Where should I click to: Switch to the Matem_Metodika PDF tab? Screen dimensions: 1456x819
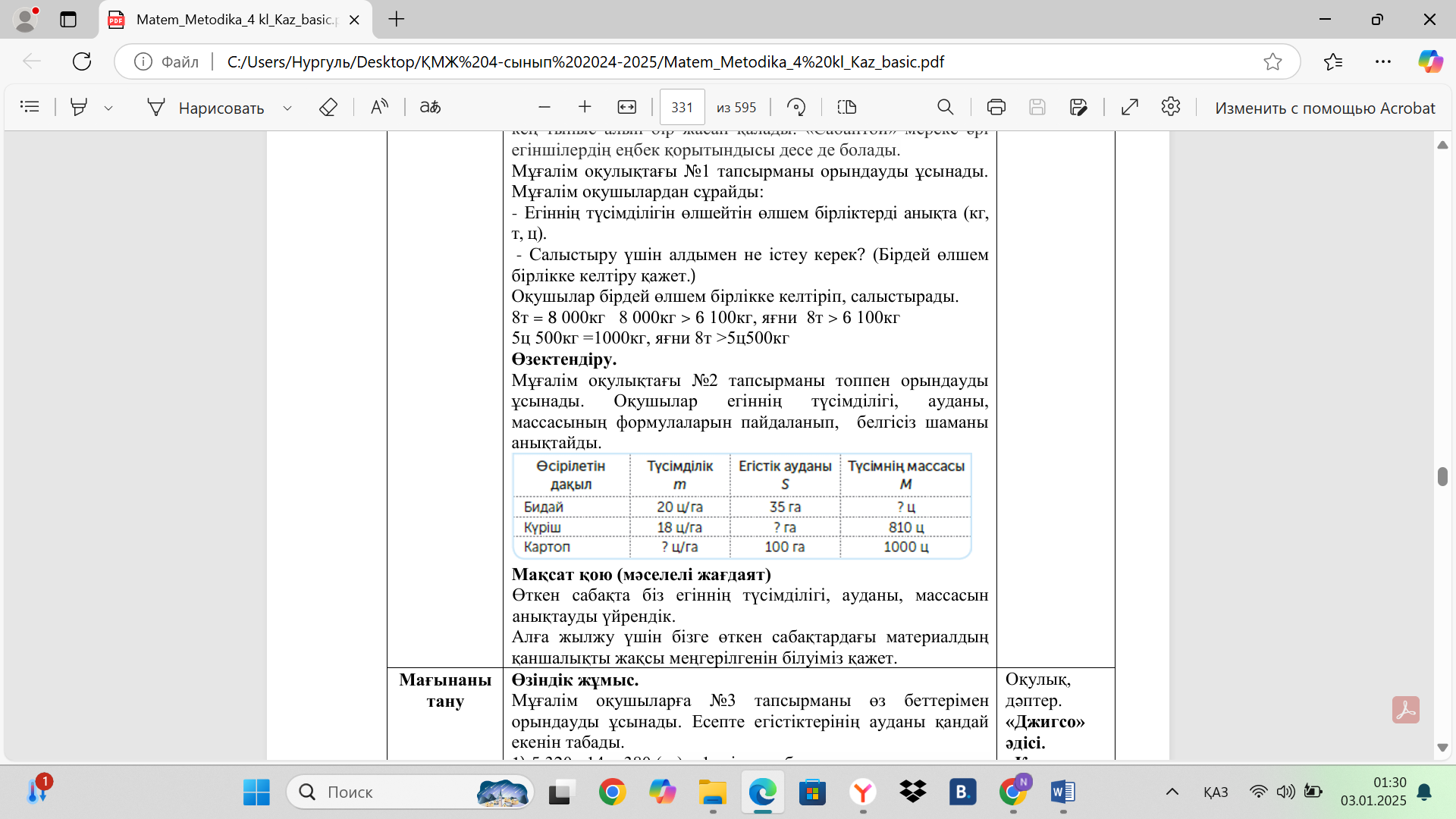[x=235, y=20]
